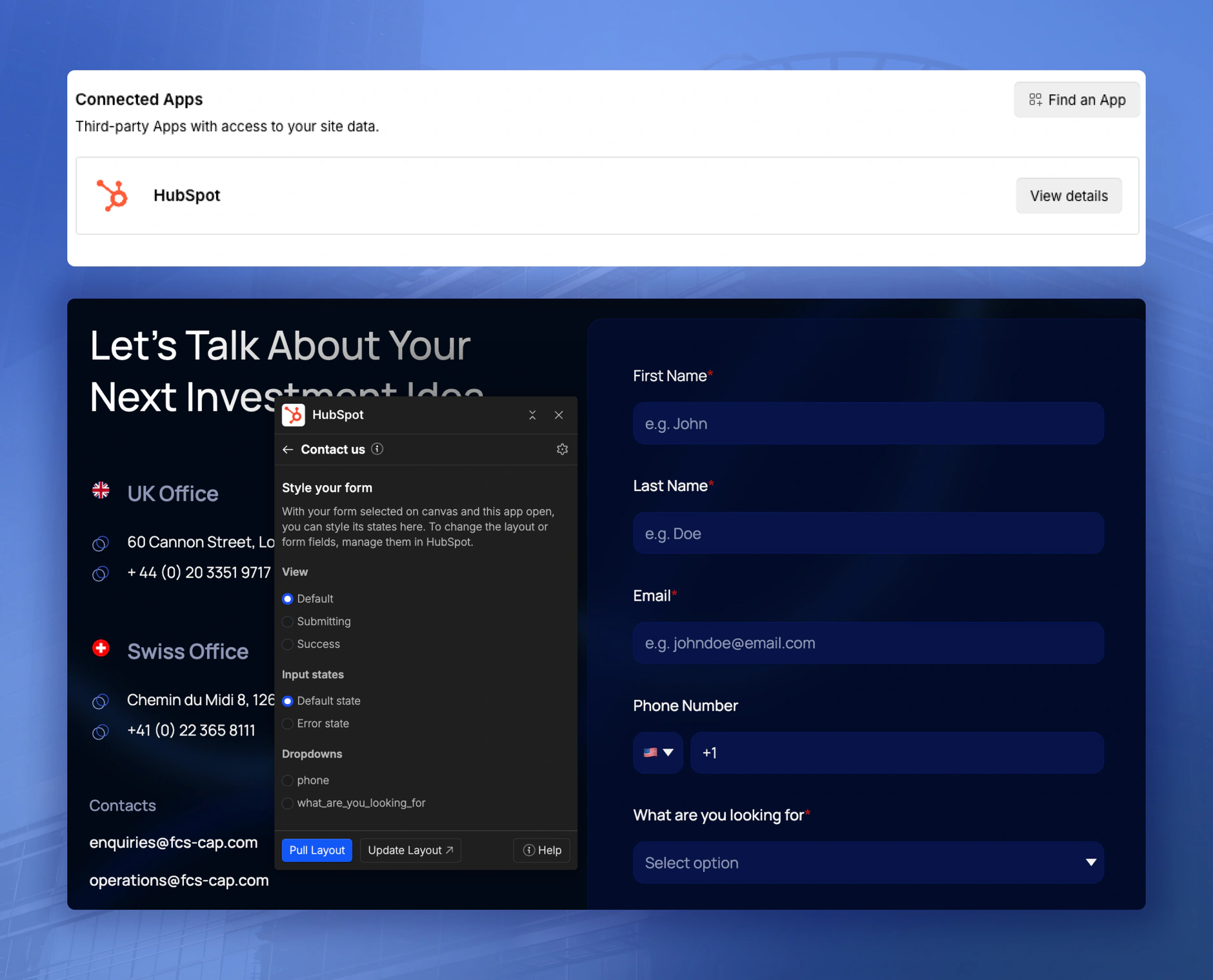Click the Connected Apps title
The width and height of the screenshot is (1213, 980).
[139, 99]
